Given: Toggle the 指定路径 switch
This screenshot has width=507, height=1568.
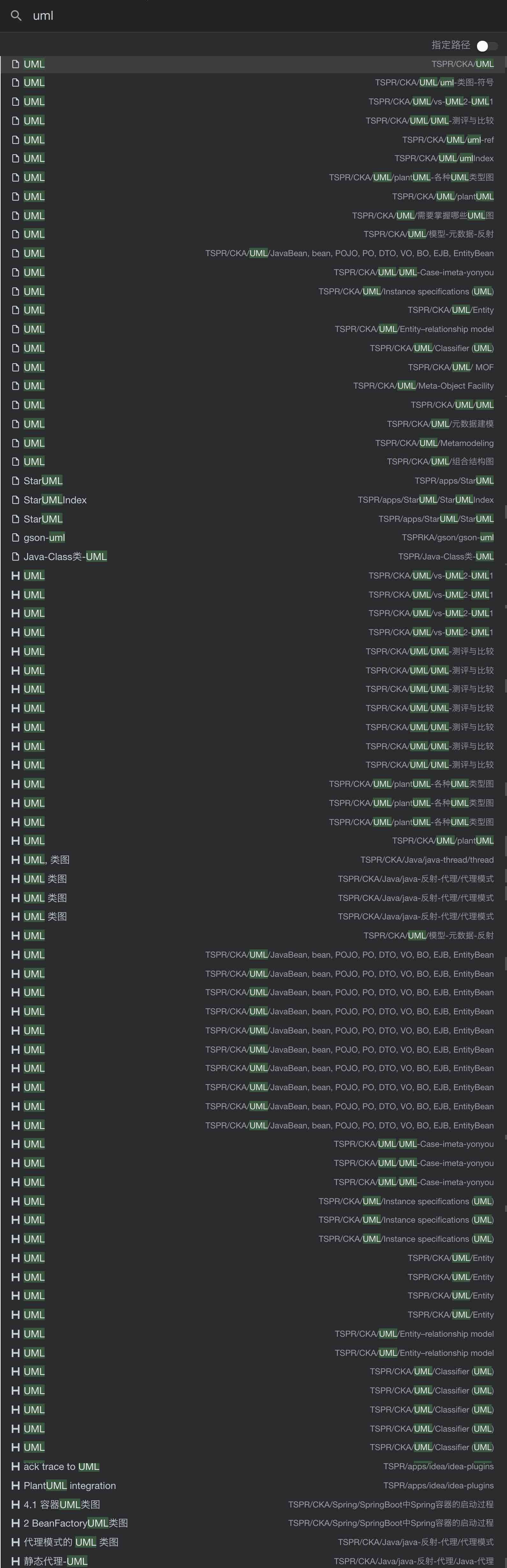Looking at the screenshot, I should (486, 46).
